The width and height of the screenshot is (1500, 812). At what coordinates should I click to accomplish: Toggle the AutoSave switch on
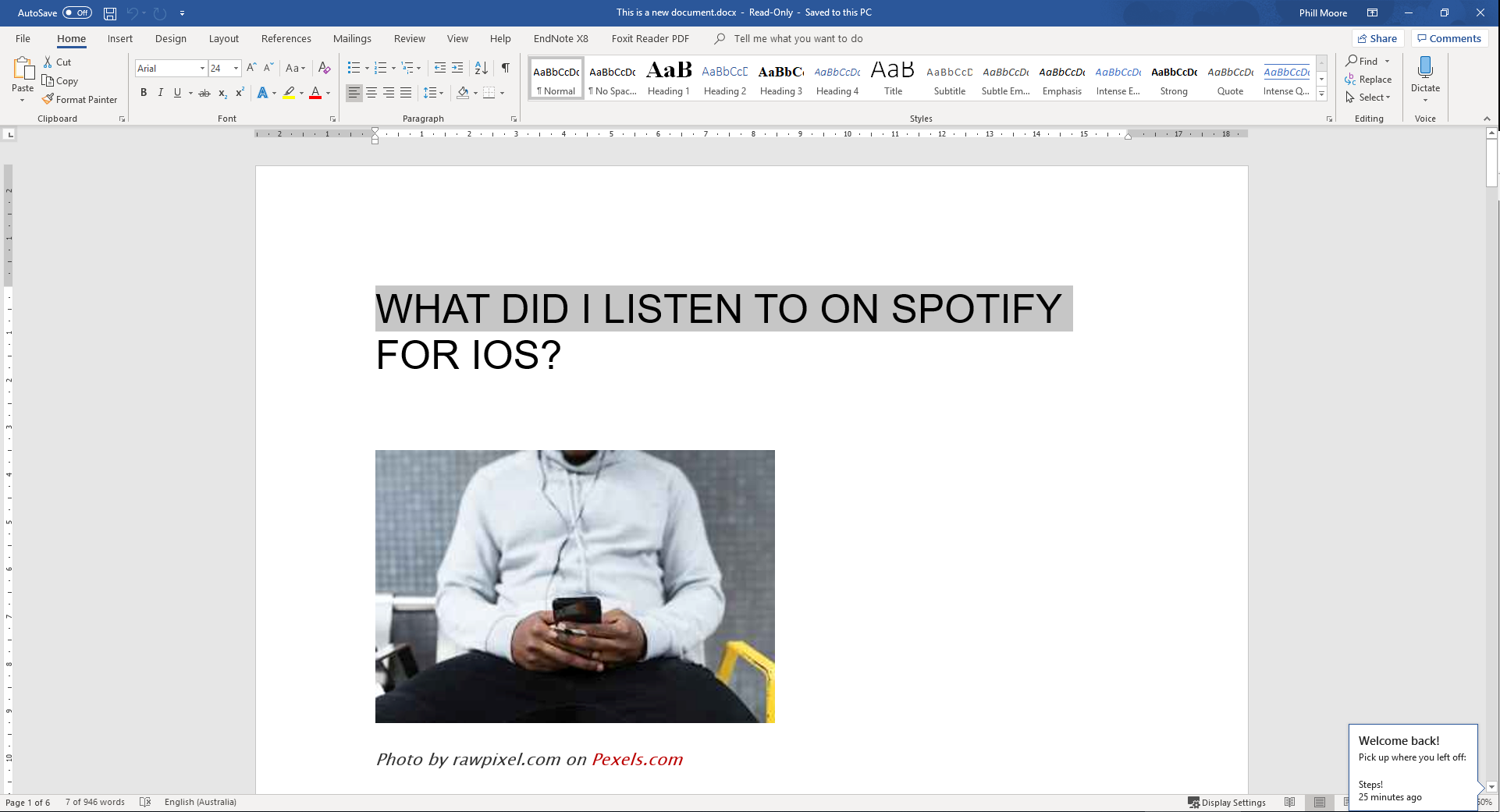(x=76, y=12)
